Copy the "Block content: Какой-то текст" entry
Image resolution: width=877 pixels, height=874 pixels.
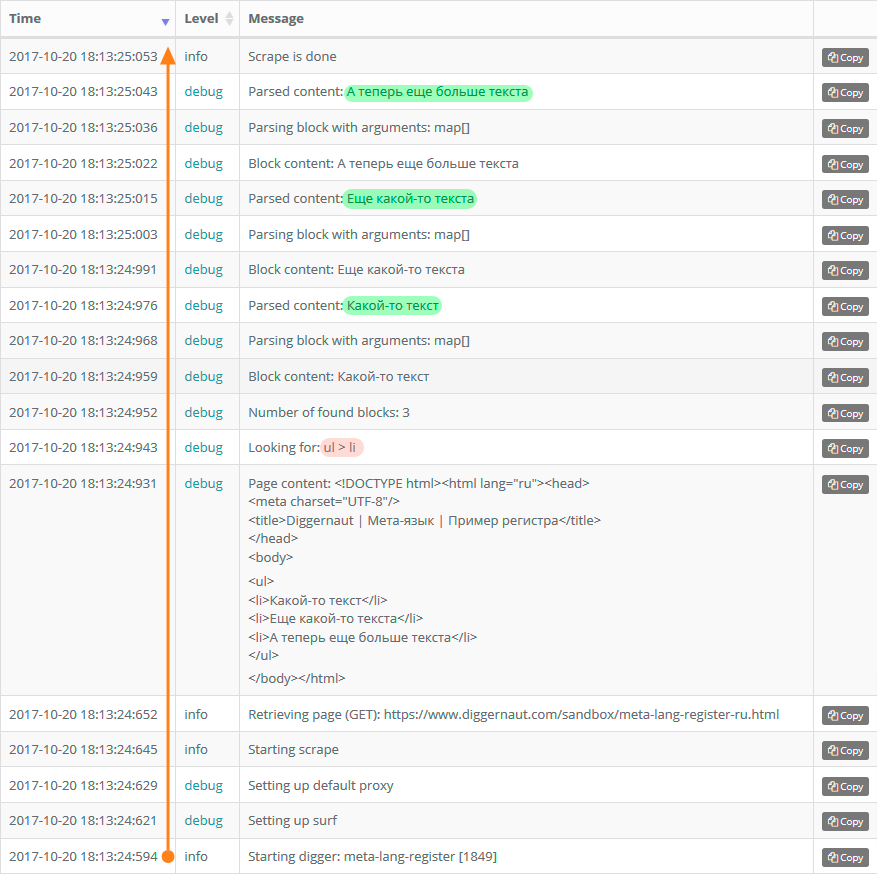(845, 377)
